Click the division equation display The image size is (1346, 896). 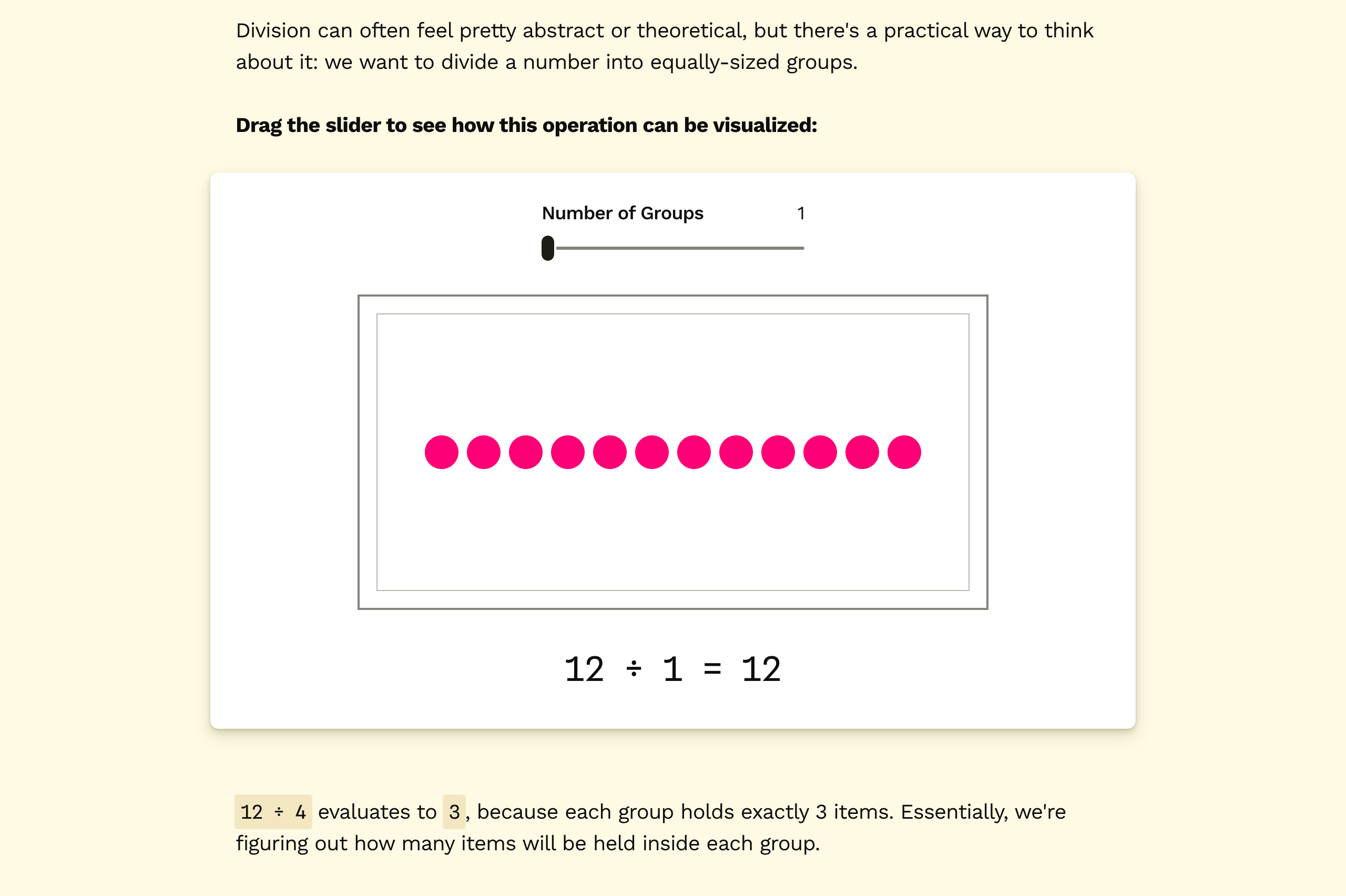[x=672, y=667]
